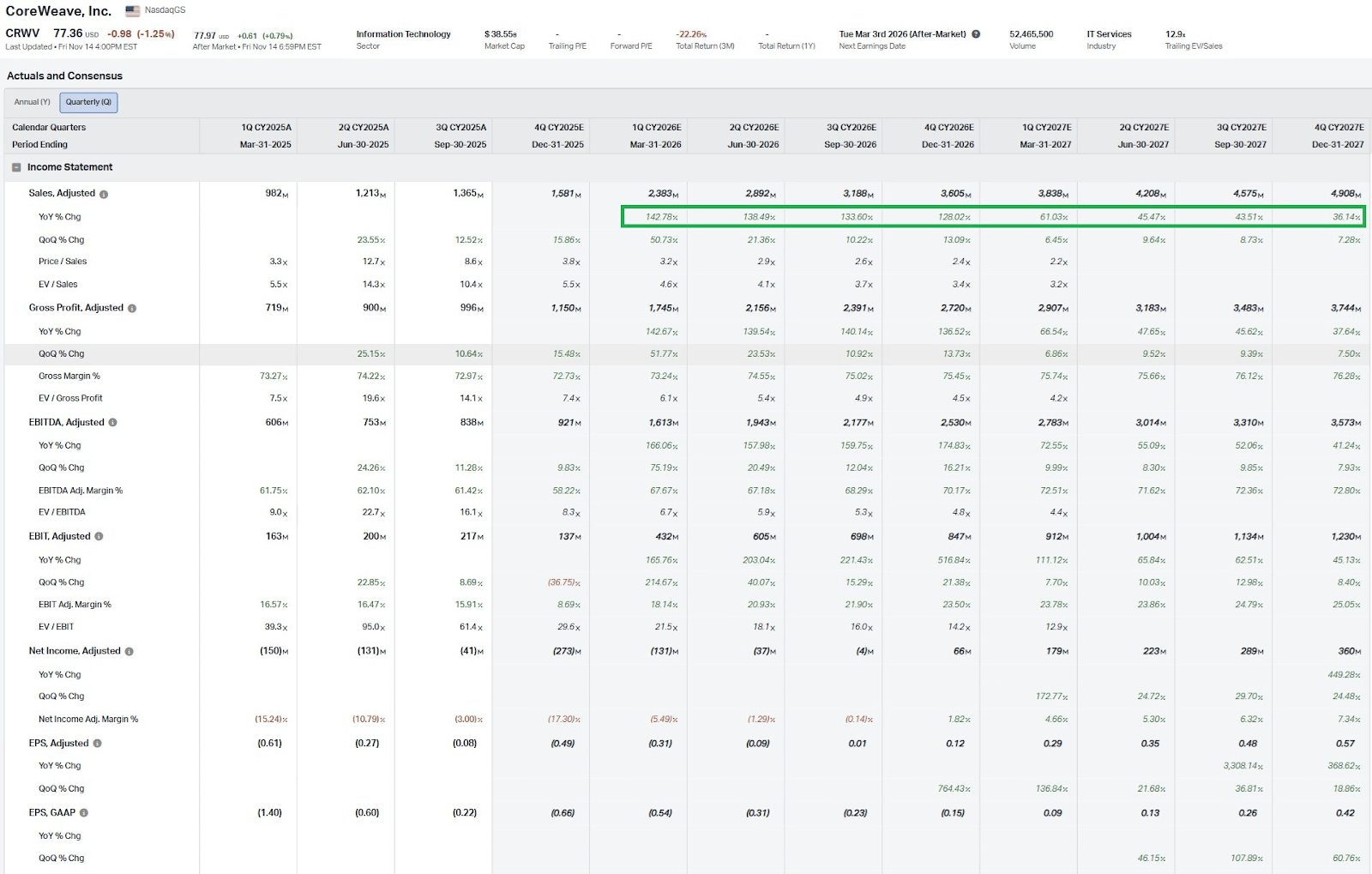This screenshot has height=874, width=1372.
Task: Click the EBIT, Adjusted row label
Action: [59, 537]
